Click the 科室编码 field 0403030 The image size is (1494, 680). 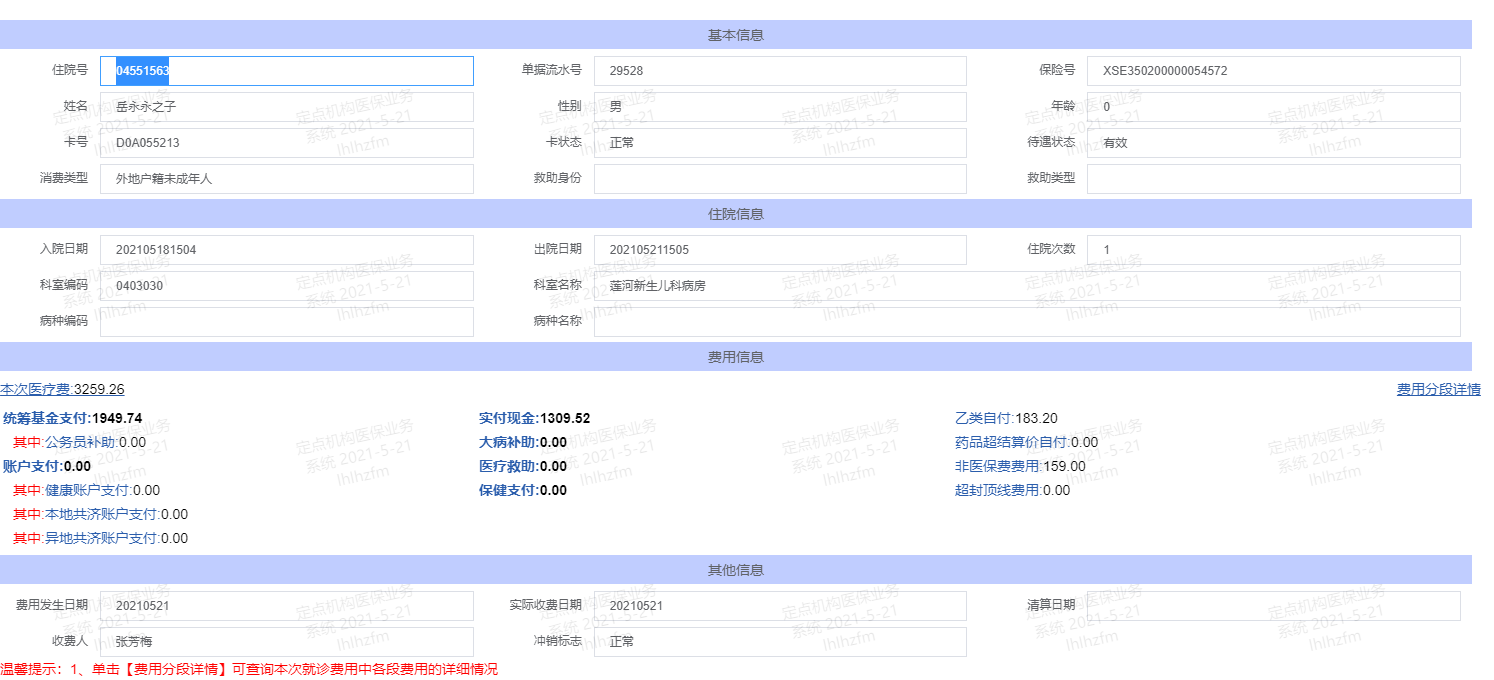(287, 286)
